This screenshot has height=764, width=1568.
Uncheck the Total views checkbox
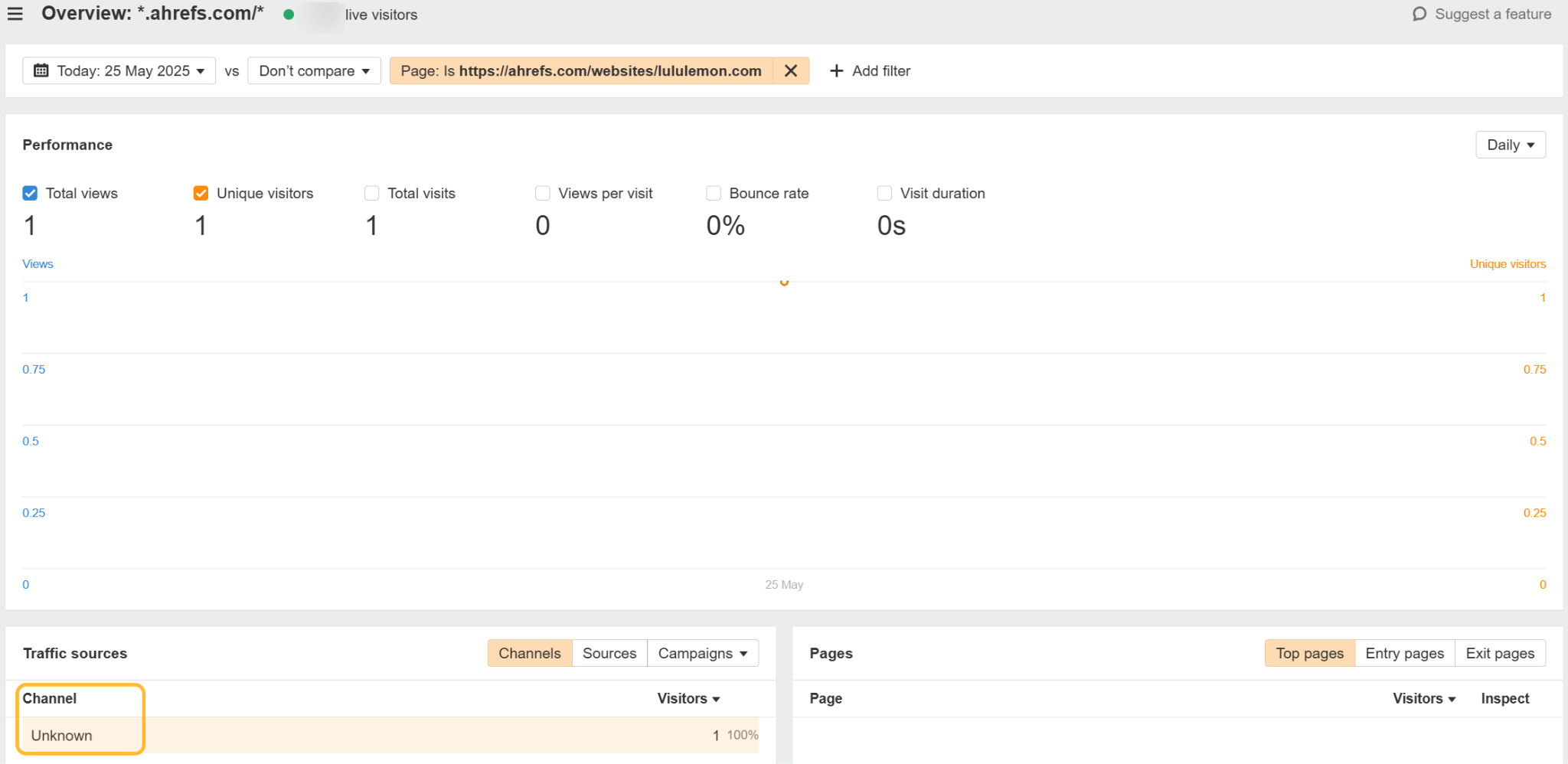coord(30,194)
